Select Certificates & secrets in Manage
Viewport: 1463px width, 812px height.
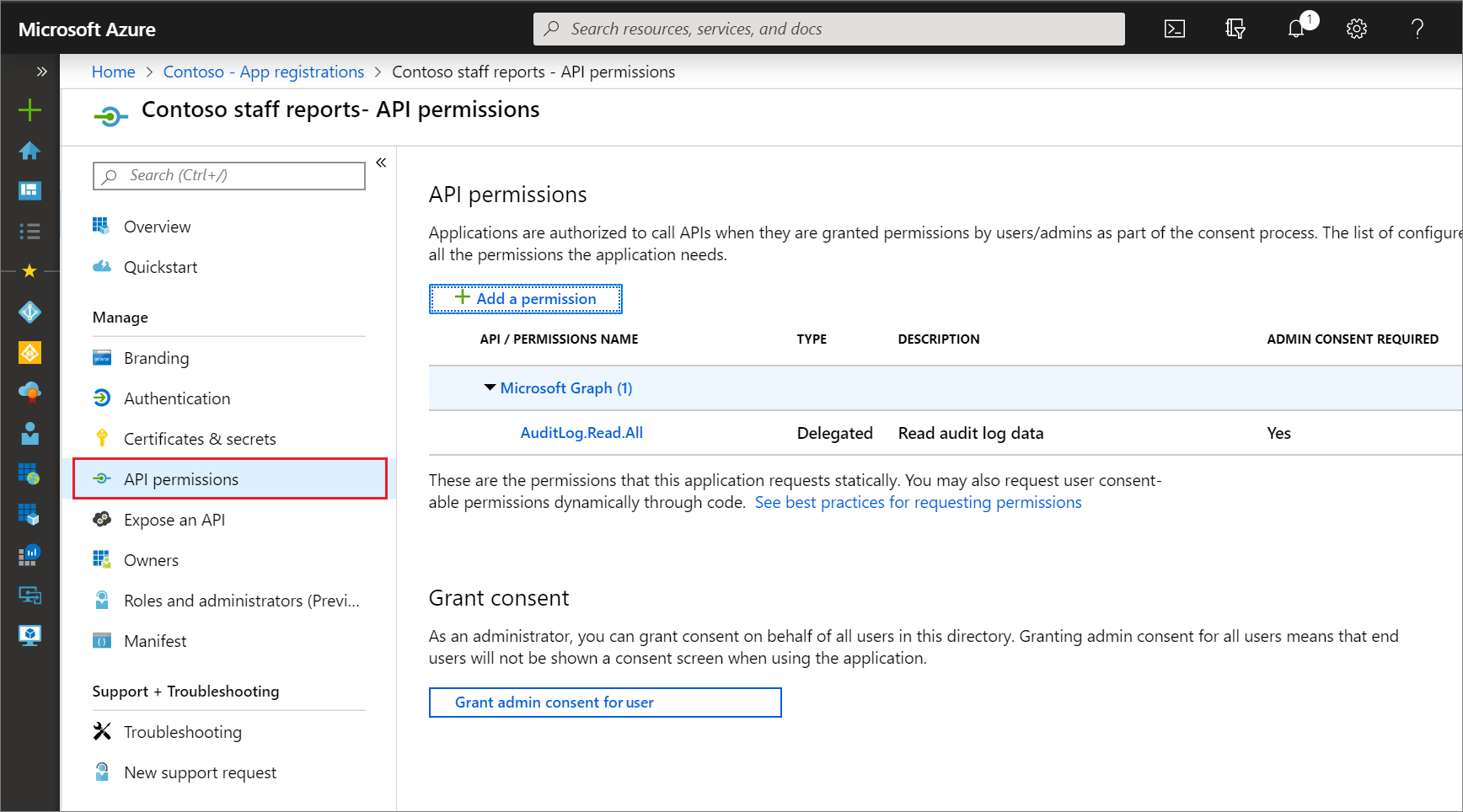200,439
